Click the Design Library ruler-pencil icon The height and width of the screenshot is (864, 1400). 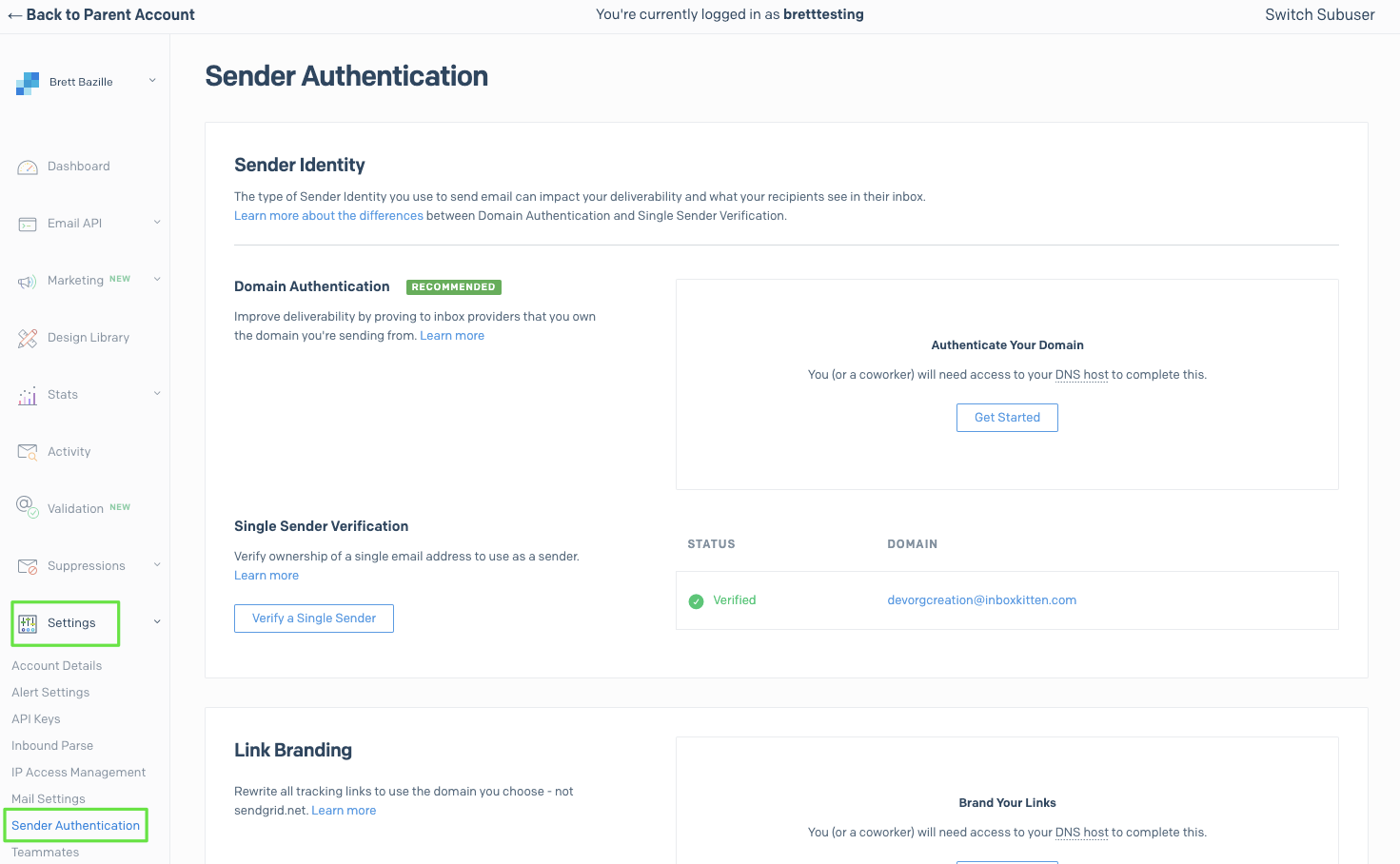(x=28, y=338)
